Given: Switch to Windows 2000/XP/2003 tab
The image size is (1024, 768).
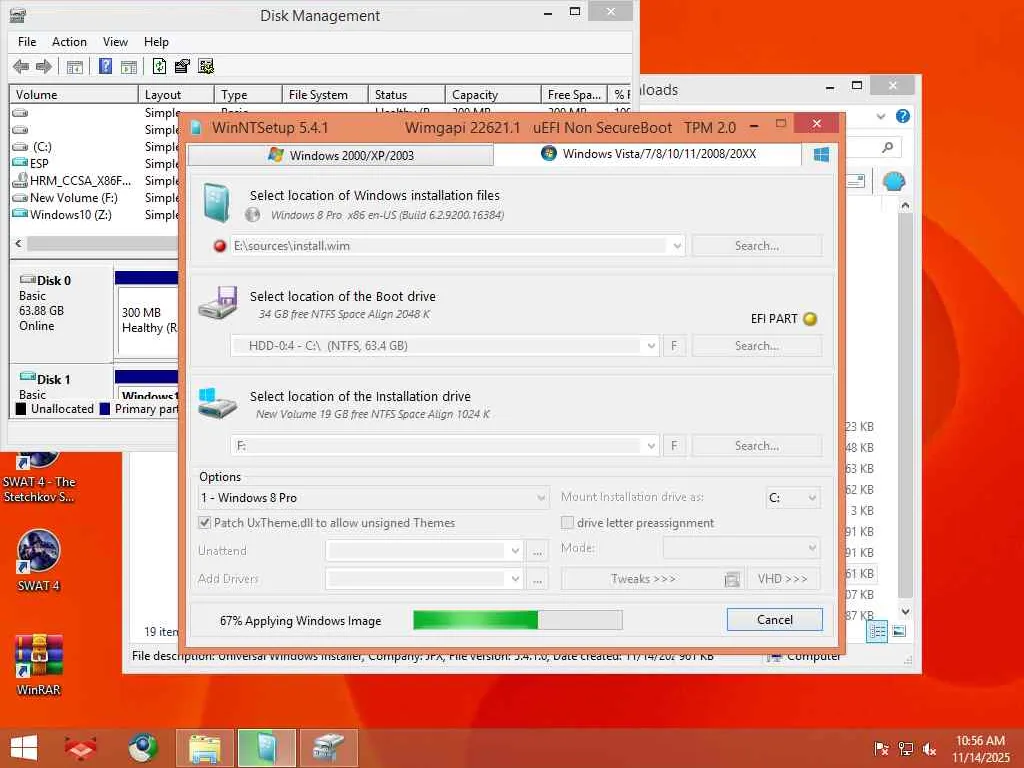Looking at the screenshot, I should (x=340, y=155).
